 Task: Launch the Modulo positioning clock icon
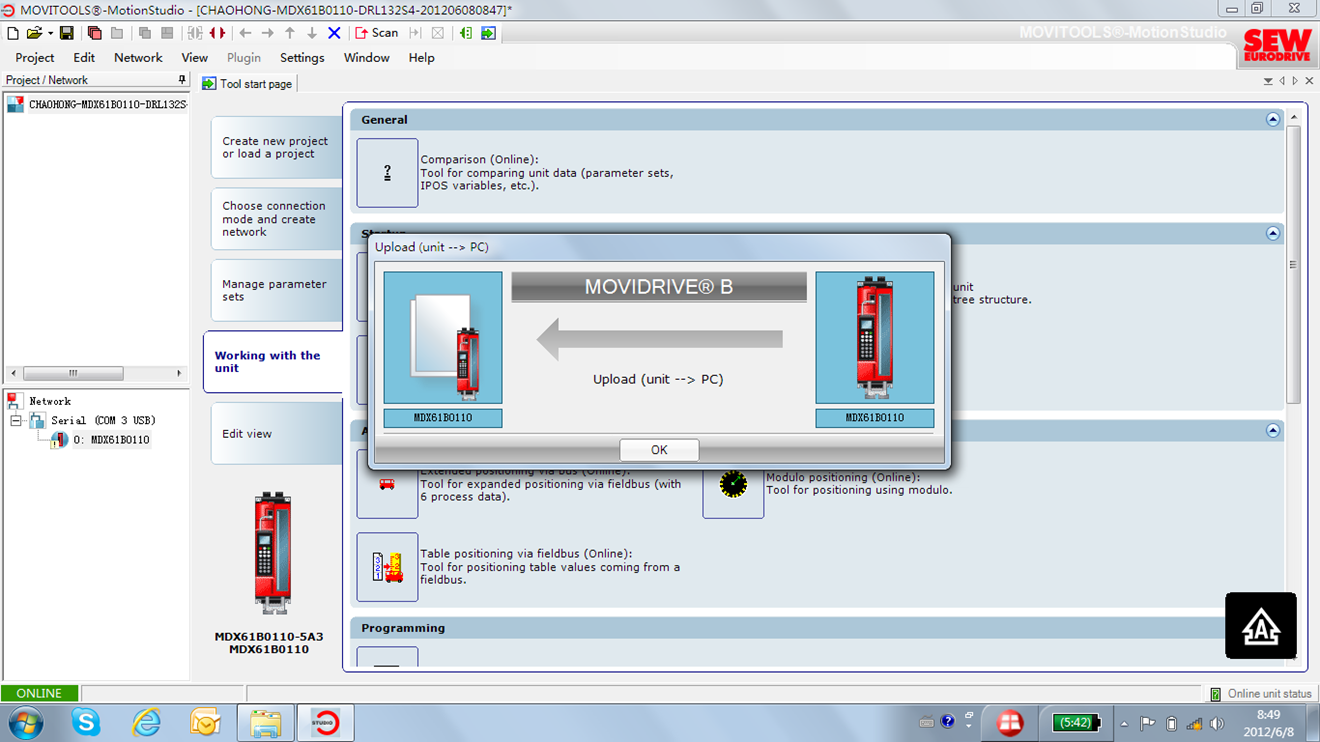tap(733, 484)
